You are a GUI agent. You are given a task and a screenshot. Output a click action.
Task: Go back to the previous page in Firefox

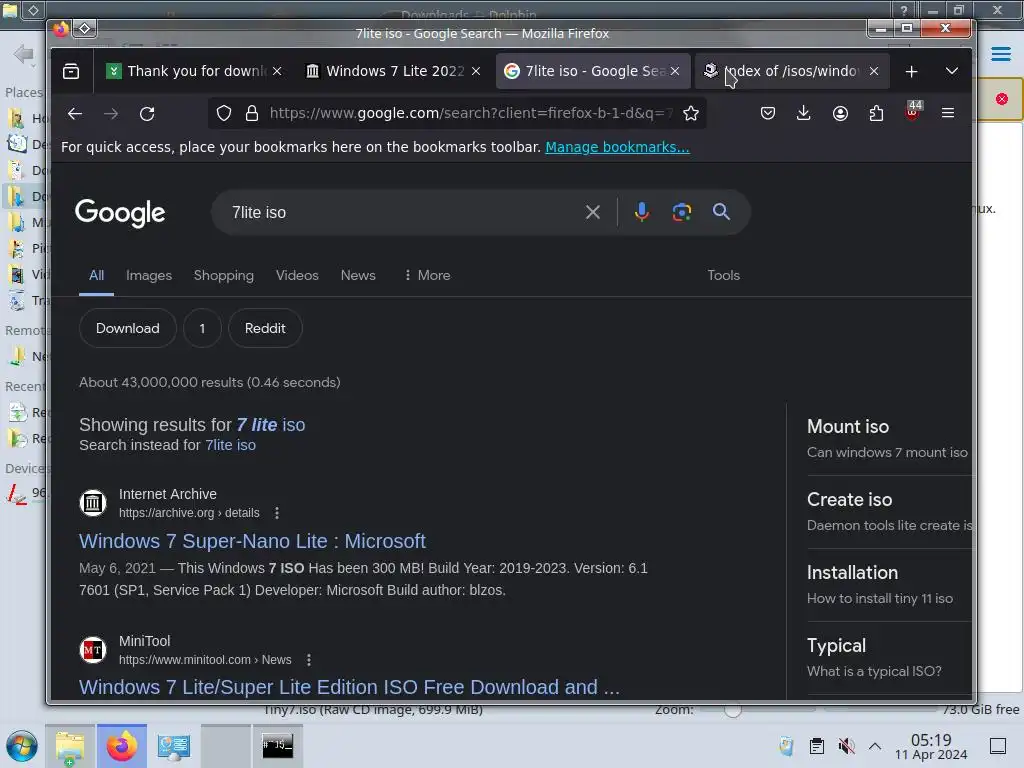[x=75, y=114]
